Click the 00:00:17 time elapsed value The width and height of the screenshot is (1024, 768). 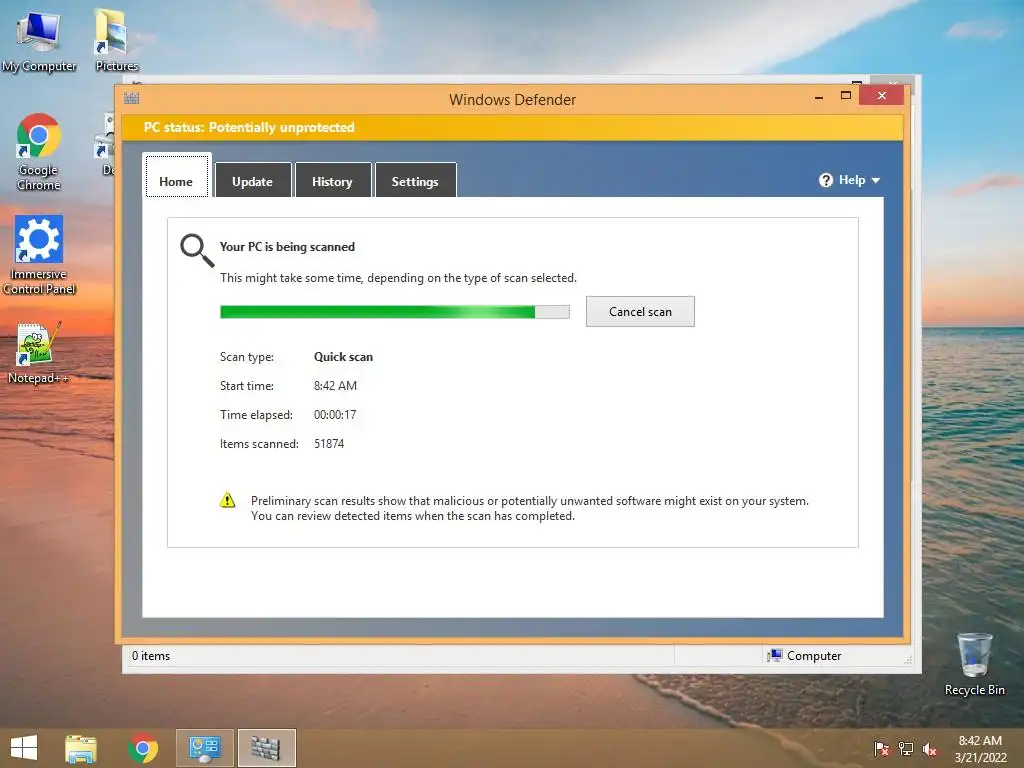point(335,415)
